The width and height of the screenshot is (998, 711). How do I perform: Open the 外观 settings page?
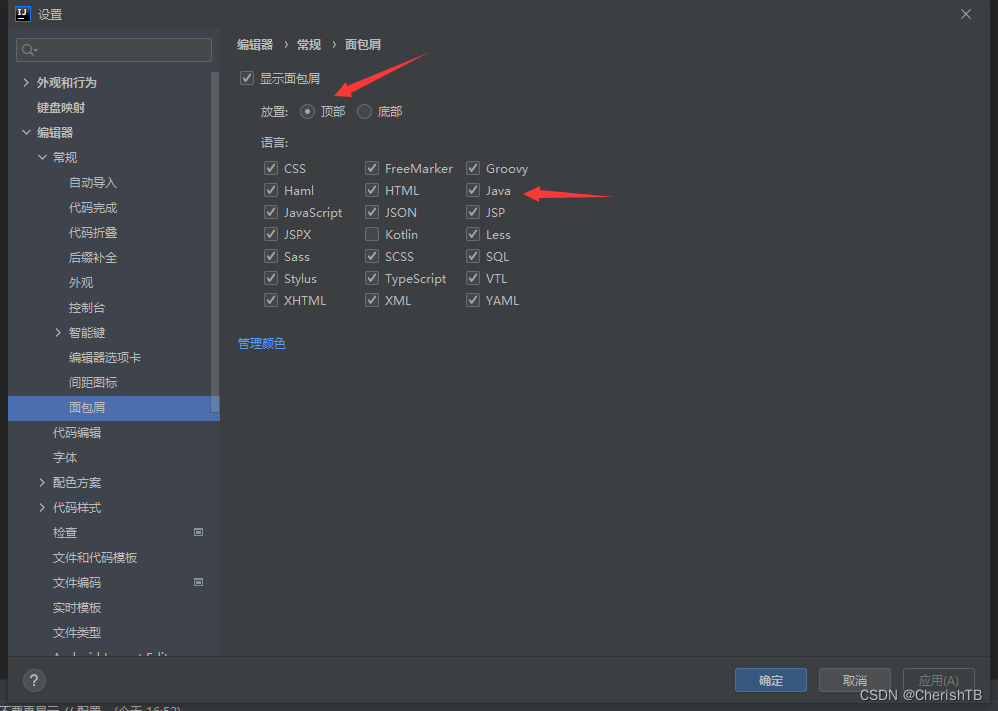click(x=81, y=283)
